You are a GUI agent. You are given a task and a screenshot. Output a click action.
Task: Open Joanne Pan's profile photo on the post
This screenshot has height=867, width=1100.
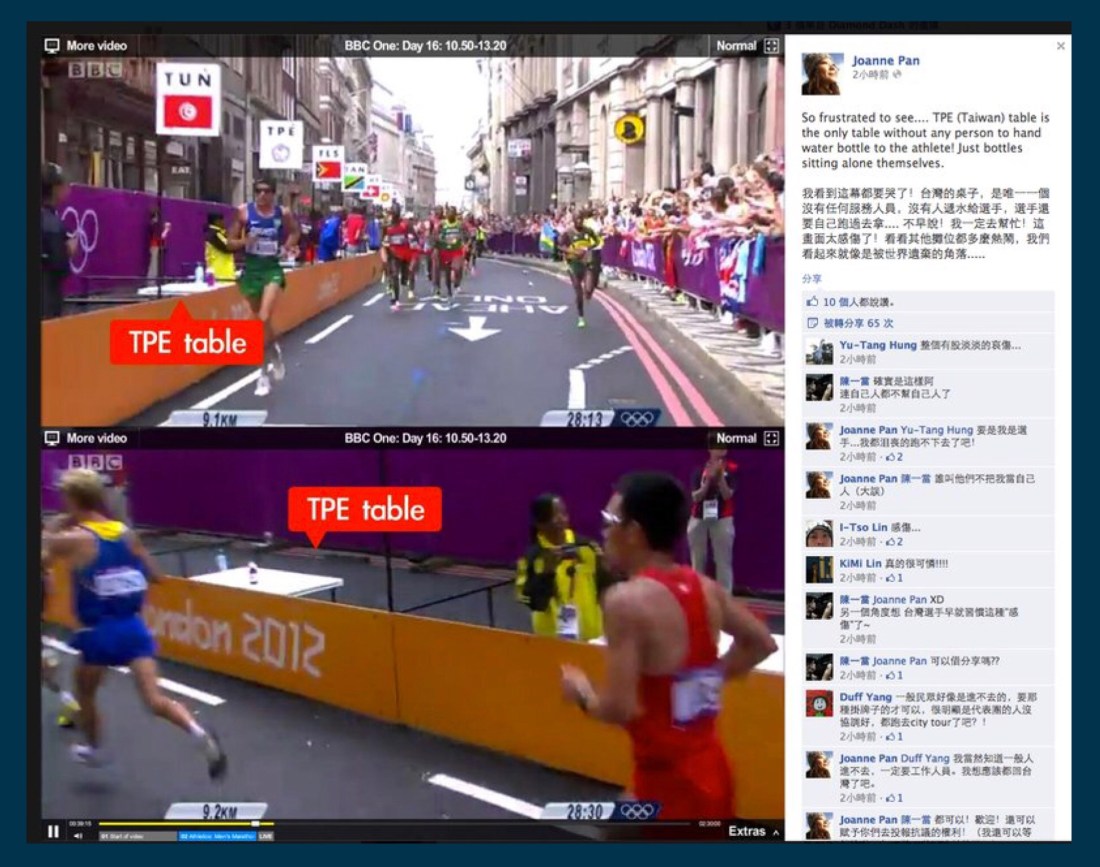(821, 73)
